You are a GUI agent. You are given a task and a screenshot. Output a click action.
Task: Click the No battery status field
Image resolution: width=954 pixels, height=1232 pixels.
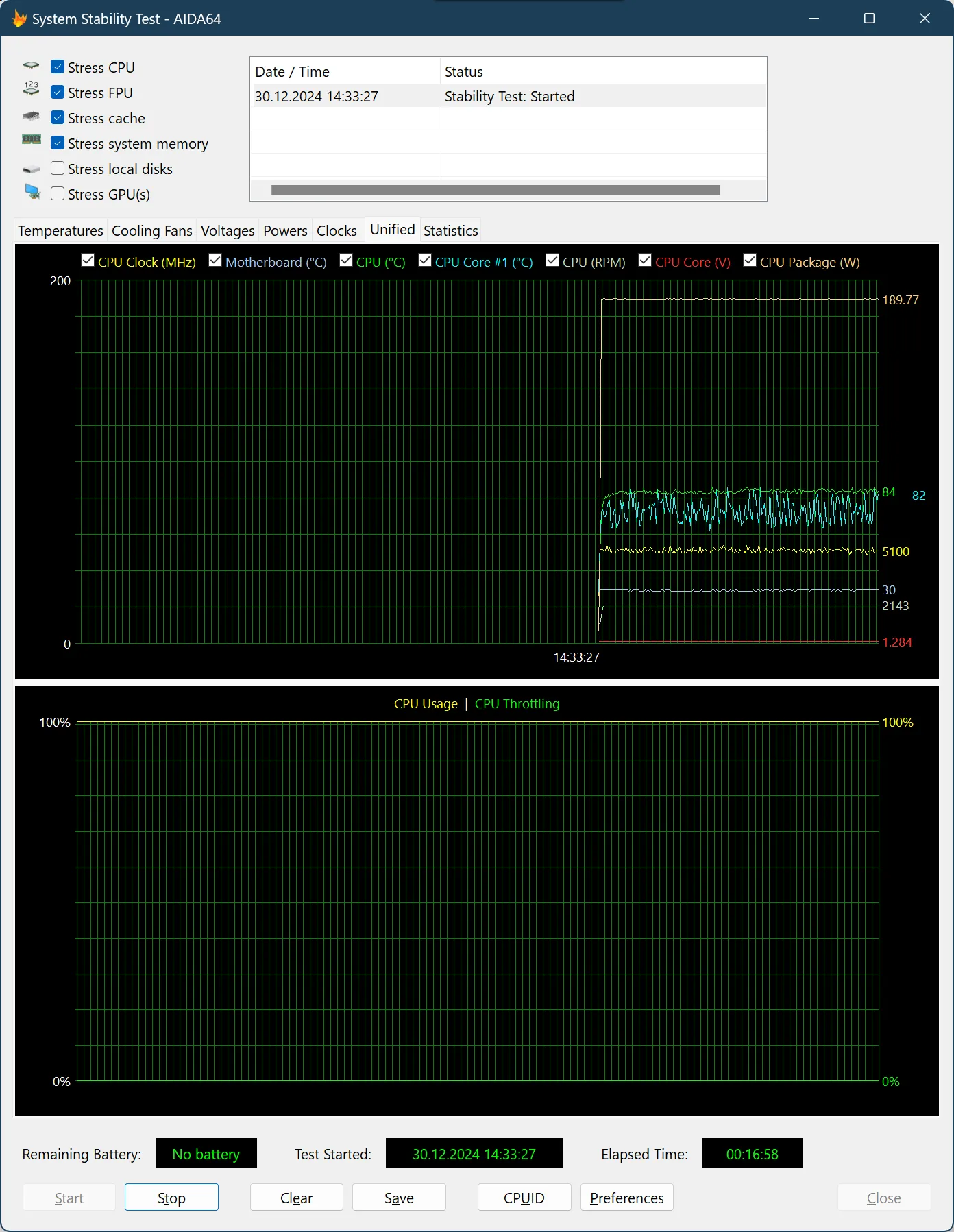coord(206,1154)
